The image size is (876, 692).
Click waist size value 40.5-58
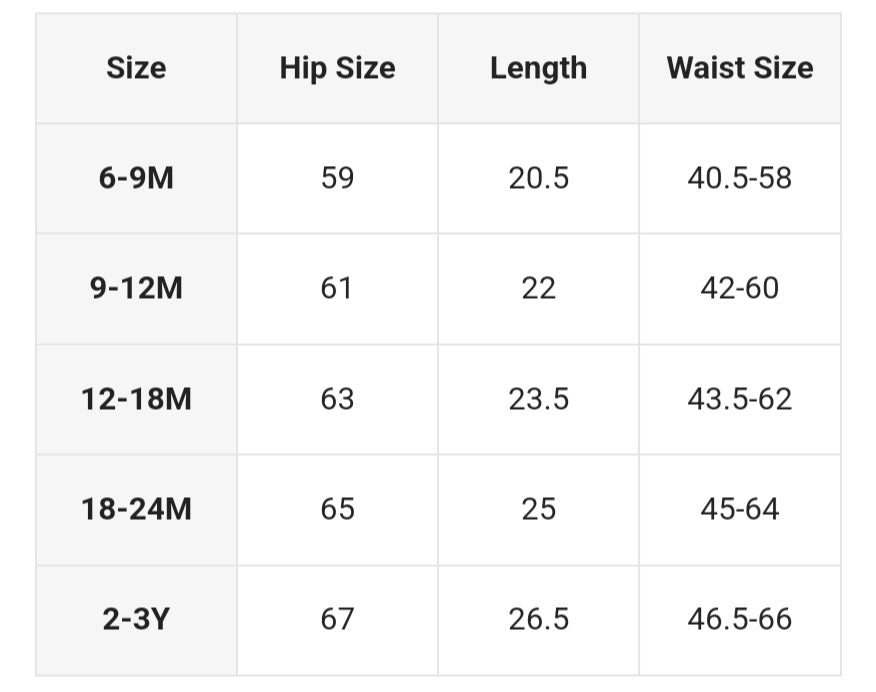pos(739,178)
